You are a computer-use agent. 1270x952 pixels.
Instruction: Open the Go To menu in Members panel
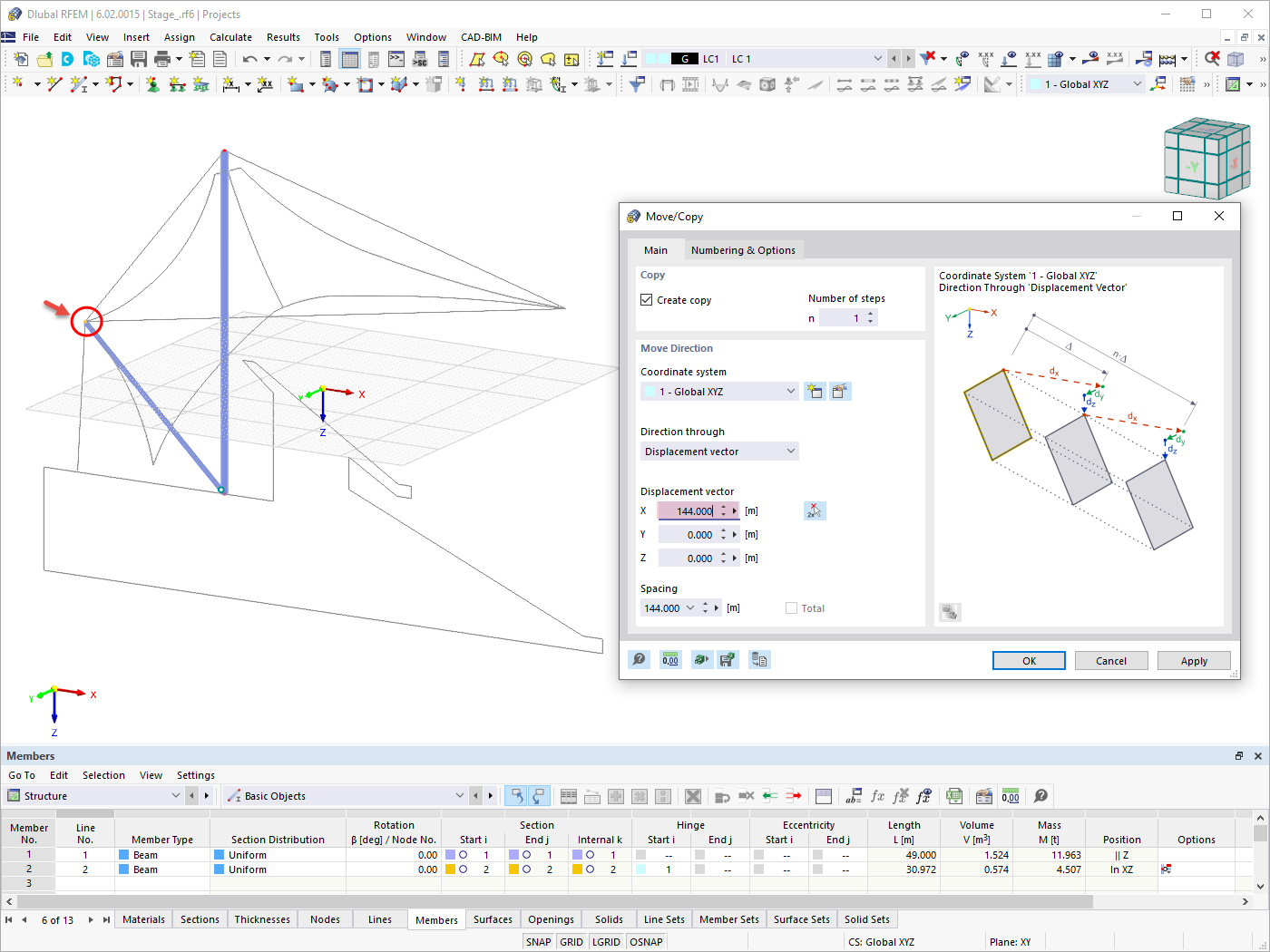point(22,775)
